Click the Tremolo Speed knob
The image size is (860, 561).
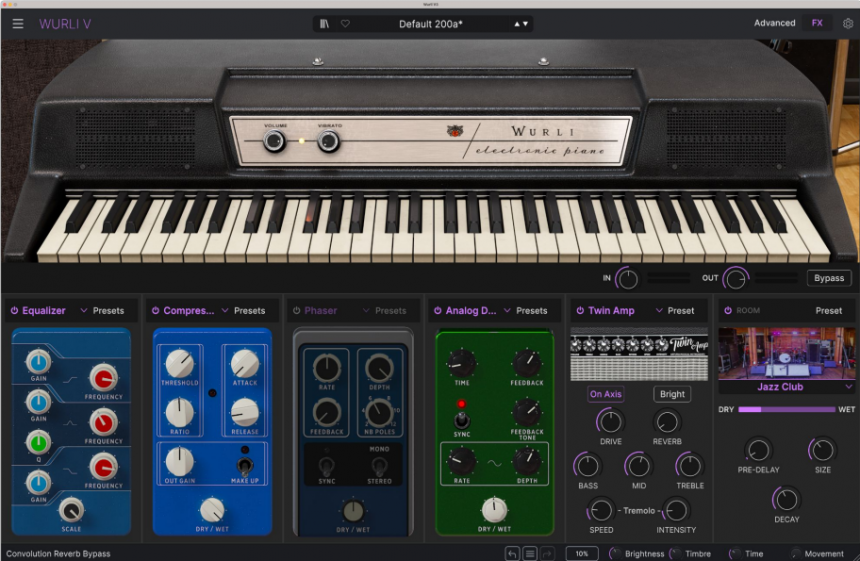(x=601, y=510)
